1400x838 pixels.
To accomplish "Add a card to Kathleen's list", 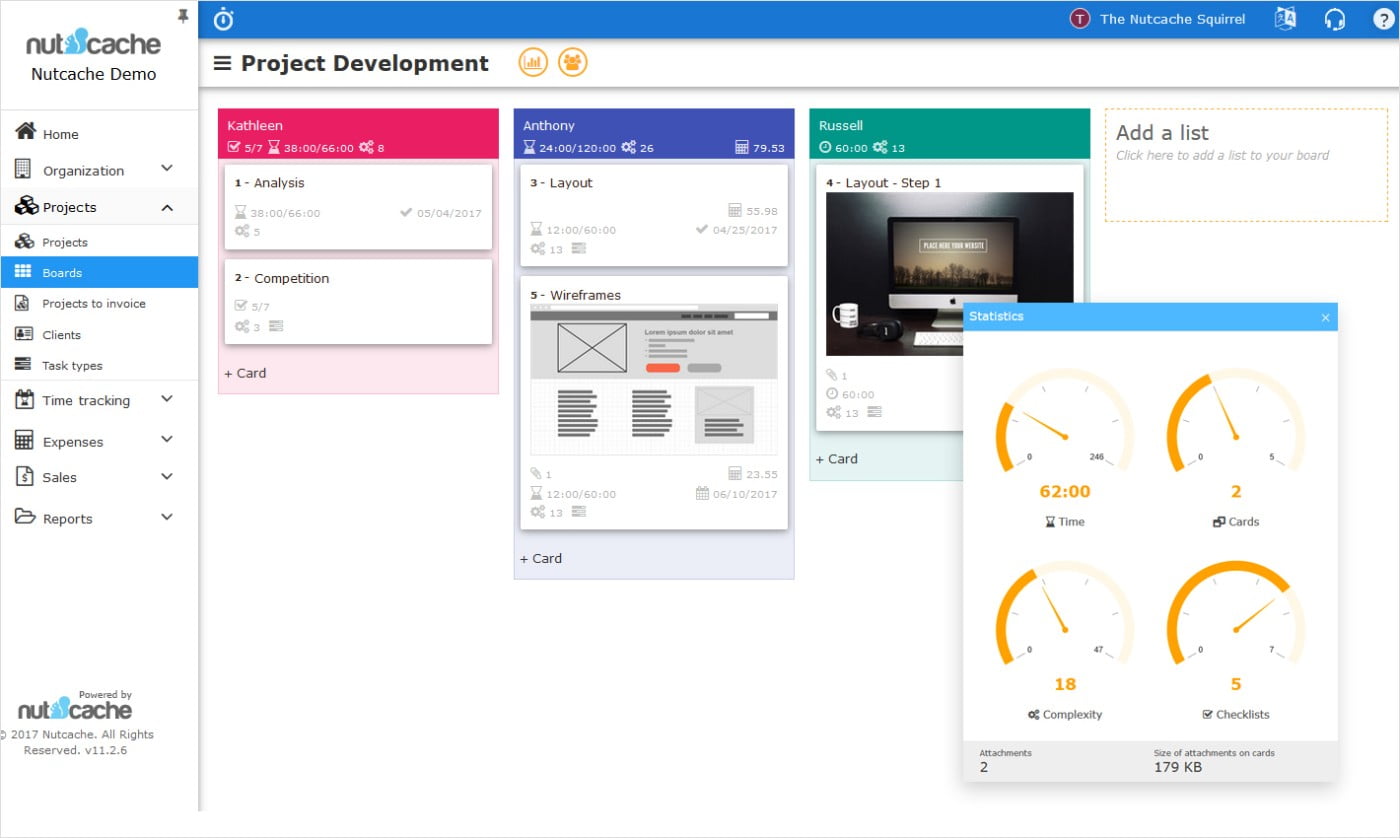I will 245,373.
